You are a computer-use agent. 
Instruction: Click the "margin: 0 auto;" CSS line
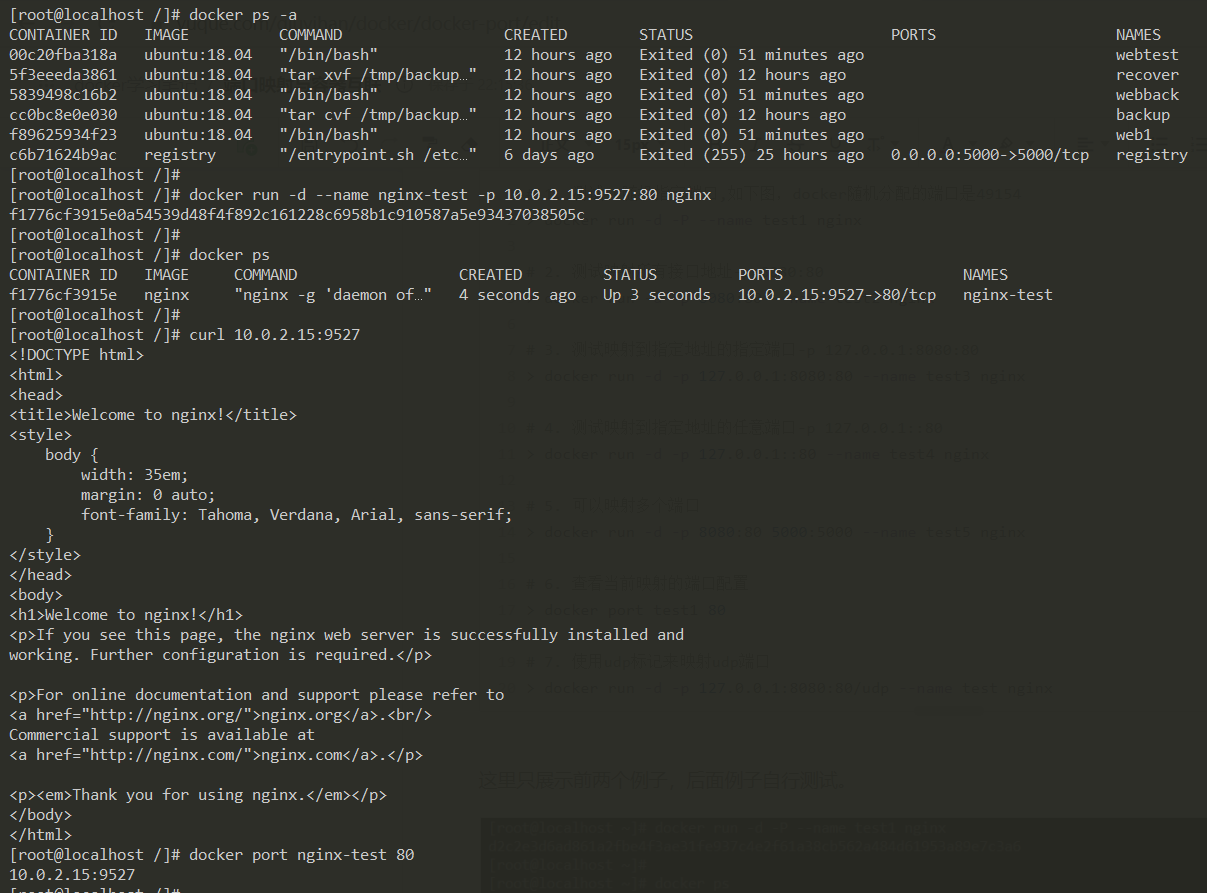tap(148, 495)
